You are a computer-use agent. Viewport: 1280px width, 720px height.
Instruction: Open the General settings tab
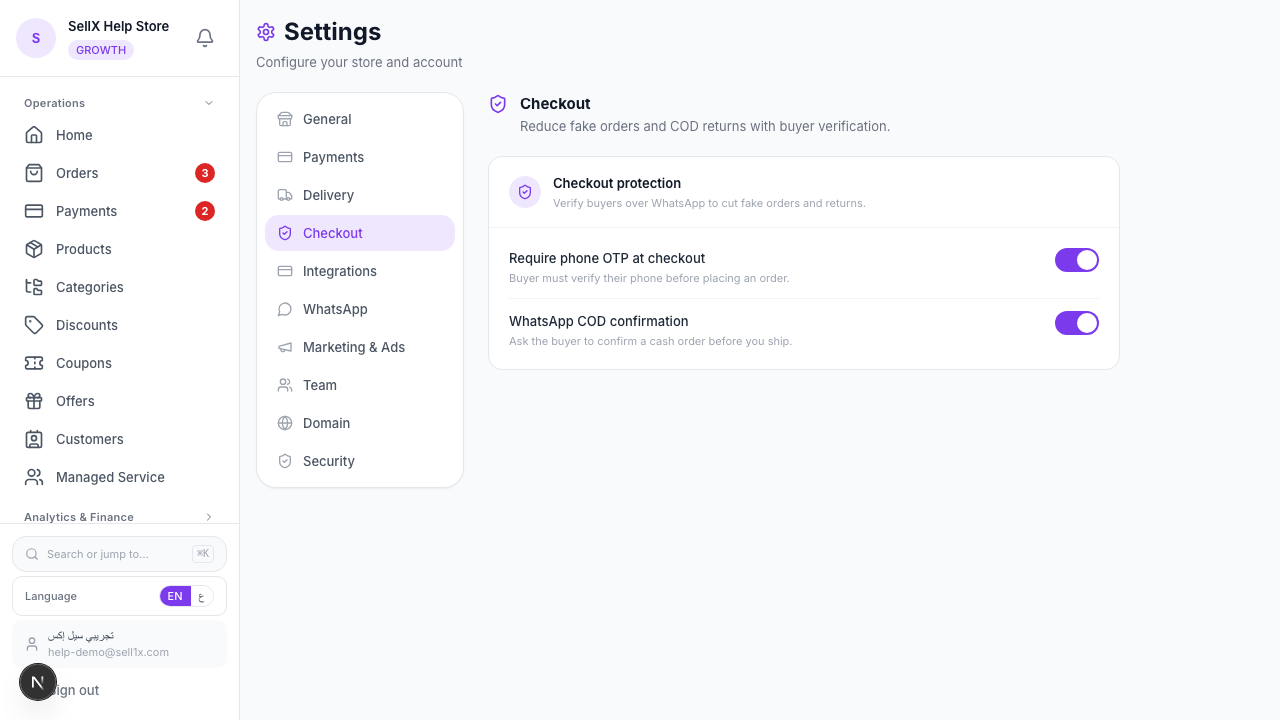click(360, 119)
